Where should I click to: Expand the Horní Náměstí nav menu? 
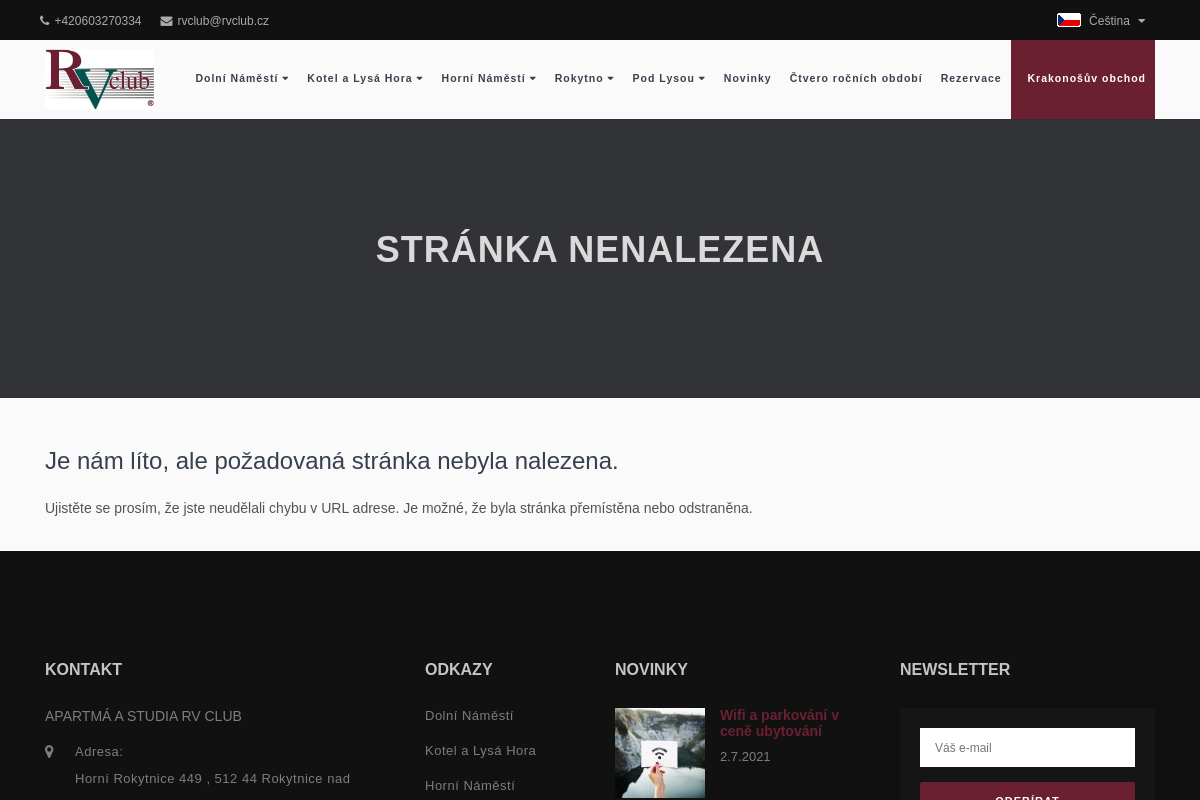tap(489, 78)
